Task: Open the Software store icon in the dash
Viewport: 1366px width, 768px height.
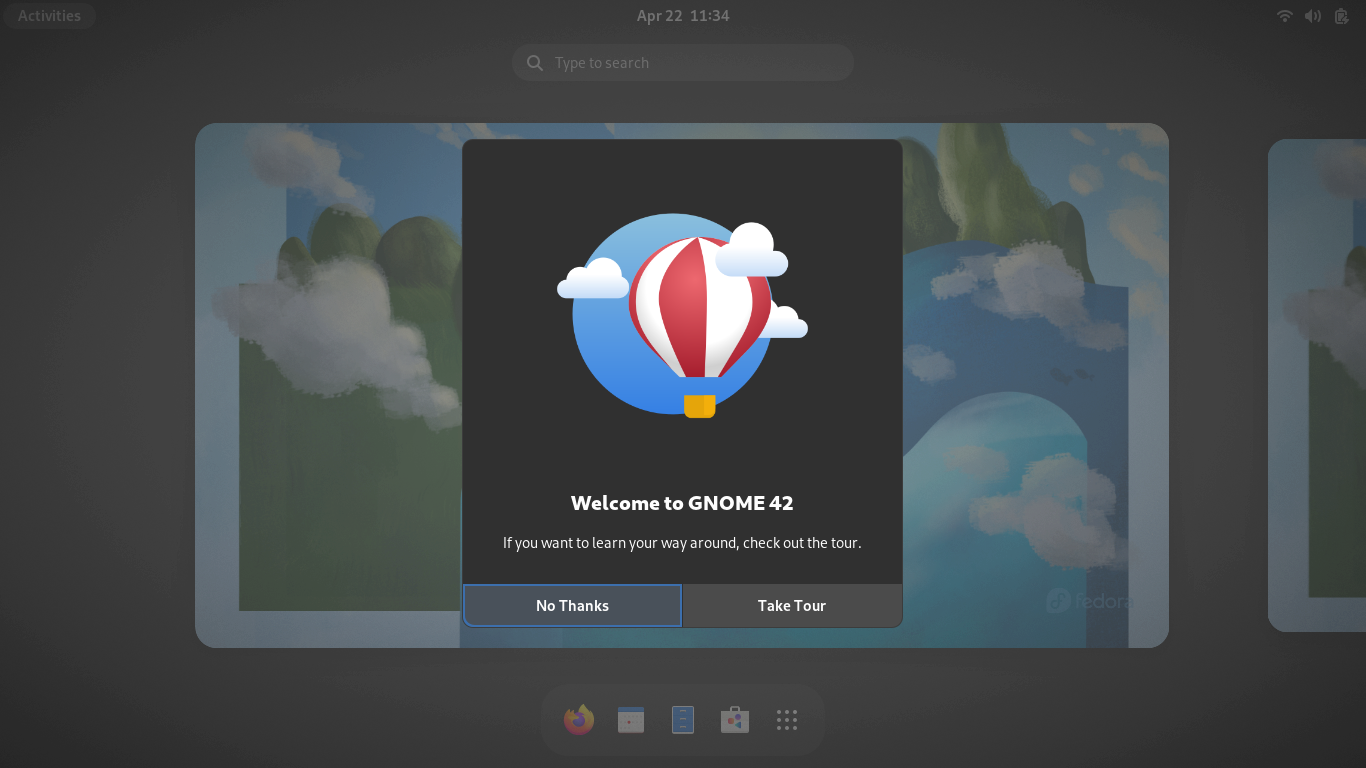Action: [735, 720]
